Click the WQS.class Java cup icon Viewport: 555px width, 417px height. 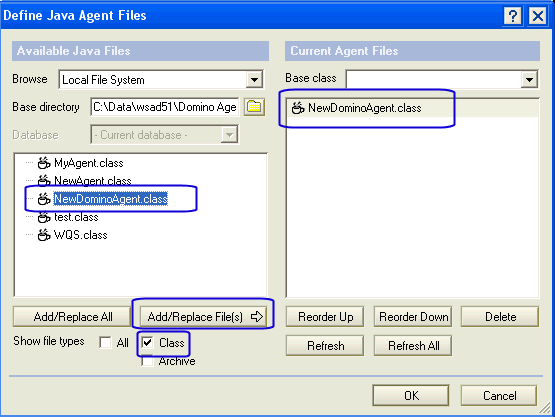(44, 235)
